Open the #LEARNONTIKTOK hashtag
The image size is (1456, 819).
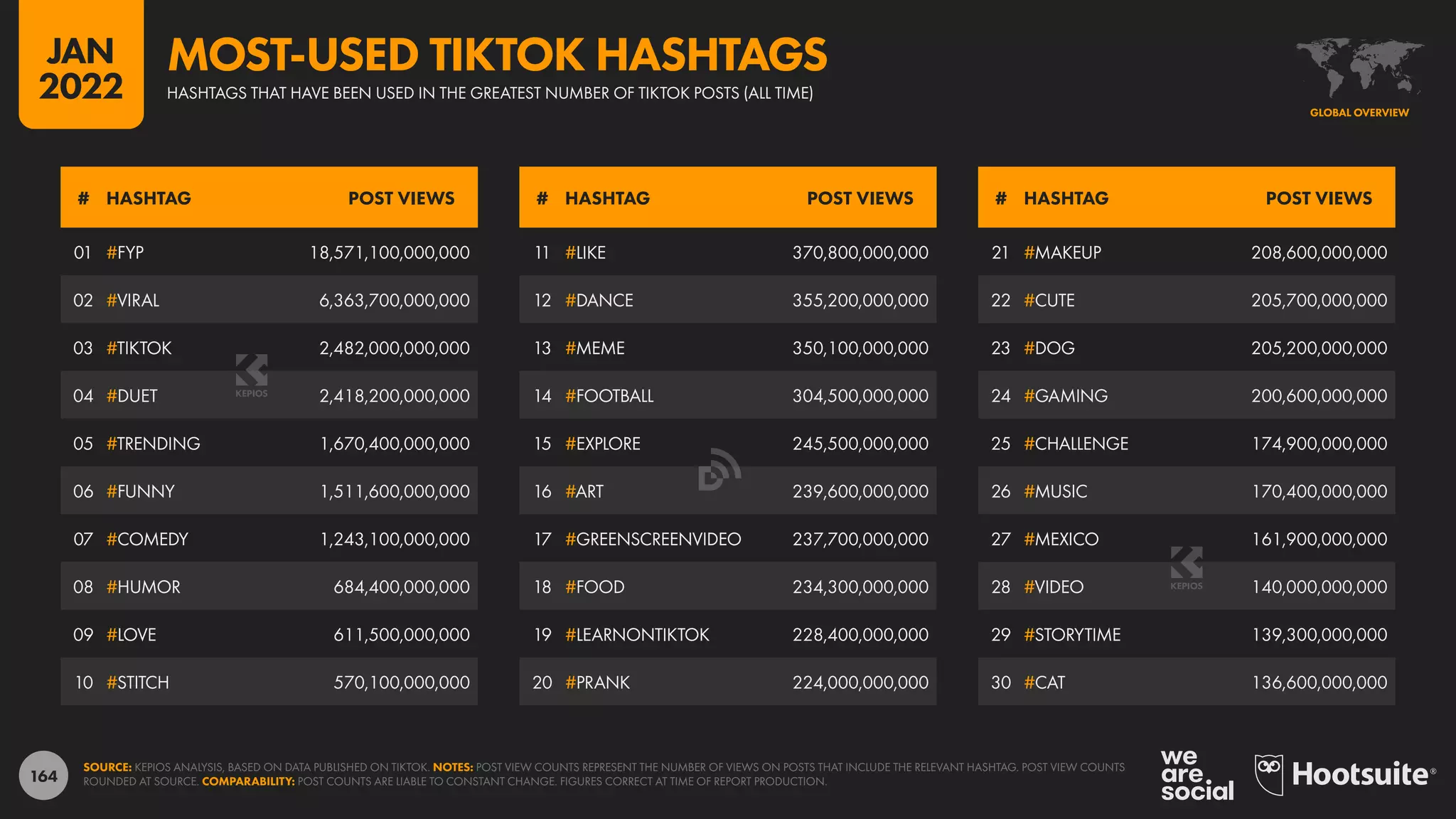coord(637,635)
